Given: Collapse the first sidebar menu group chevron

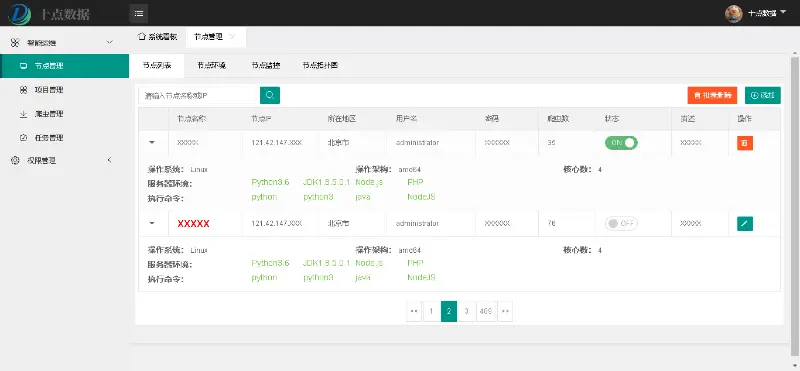Looking at the screenshot, I should [109, 42].
